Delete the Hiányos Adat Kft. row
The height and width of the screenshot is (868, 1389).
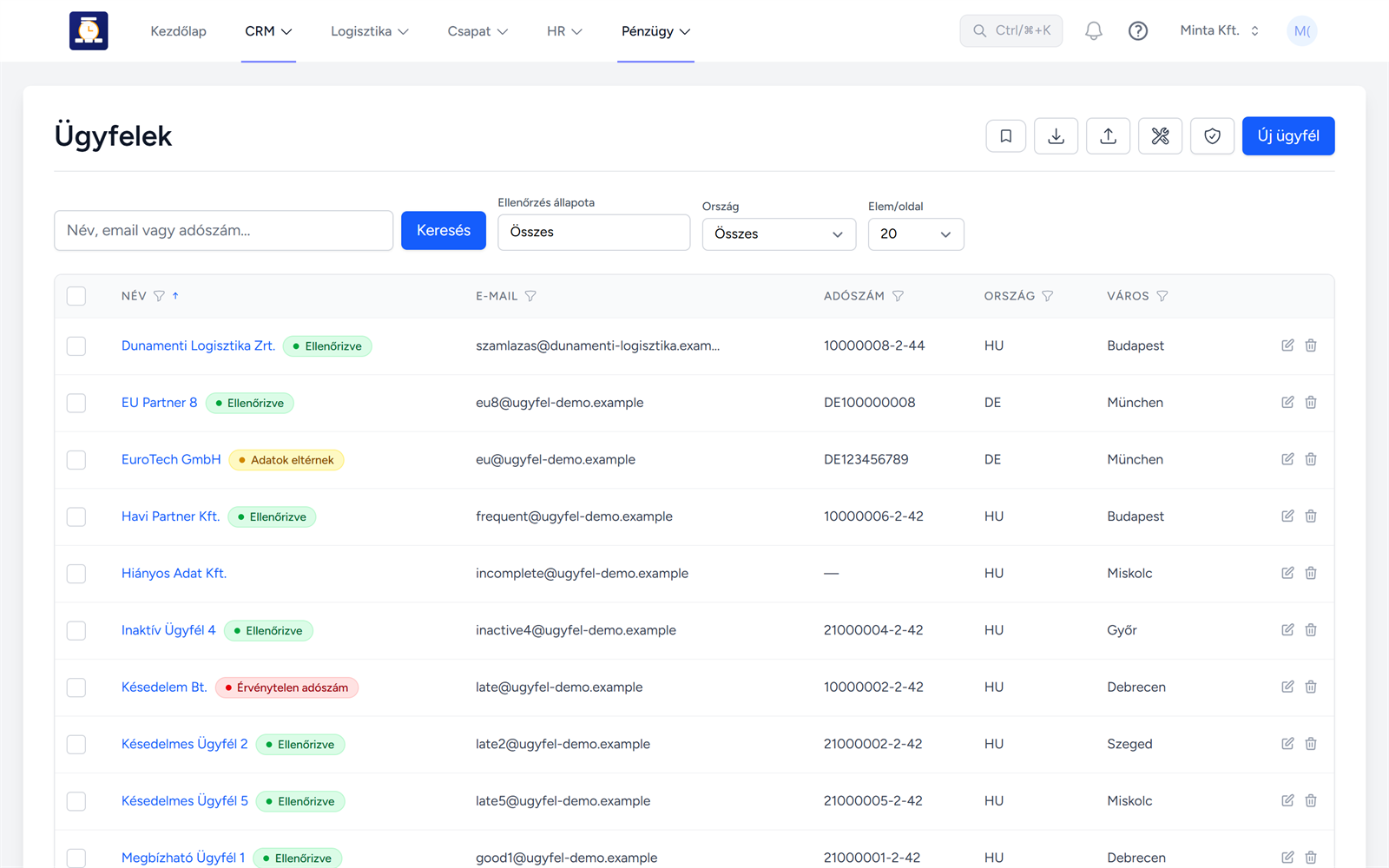1311,573
